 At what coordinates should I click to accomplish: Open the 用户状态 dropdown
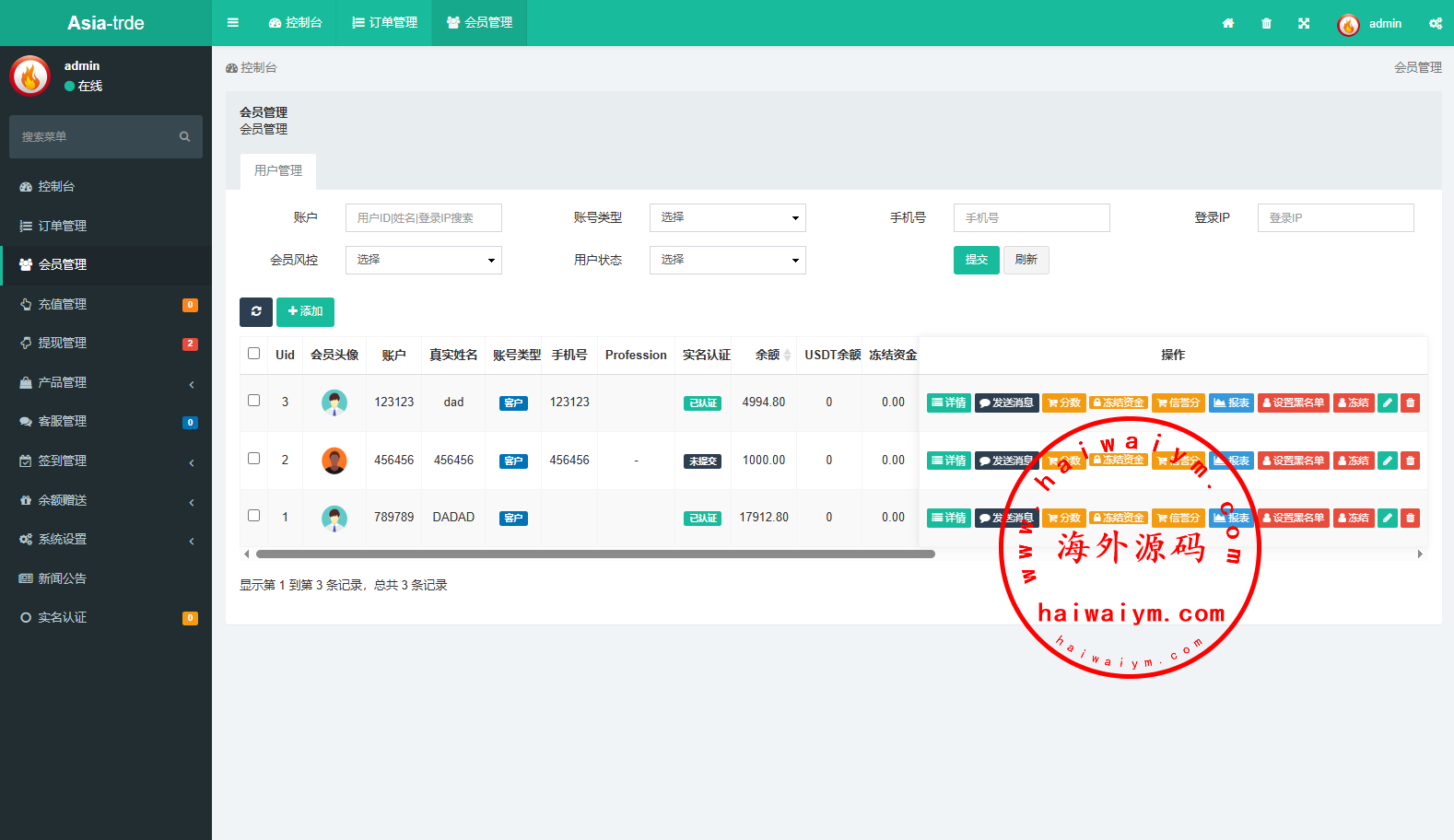pos(728,260)
